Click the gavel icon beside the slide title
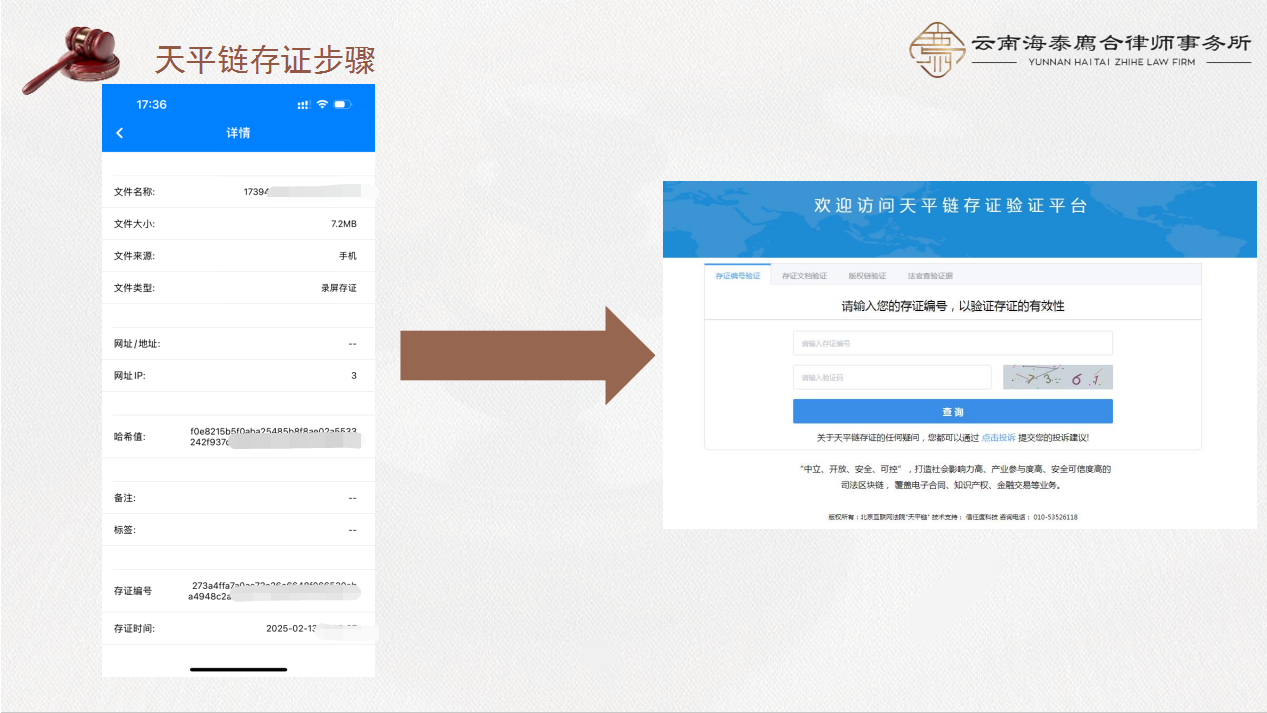 click(71, 58)
